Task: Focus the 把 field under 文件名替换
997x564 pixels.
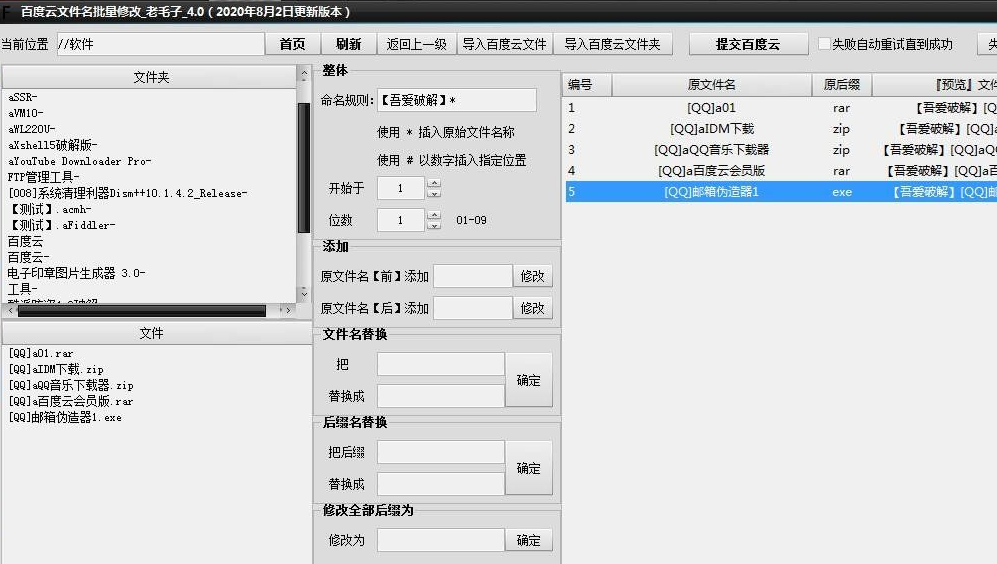Action: pyautogui.click(x=441, y=364)
